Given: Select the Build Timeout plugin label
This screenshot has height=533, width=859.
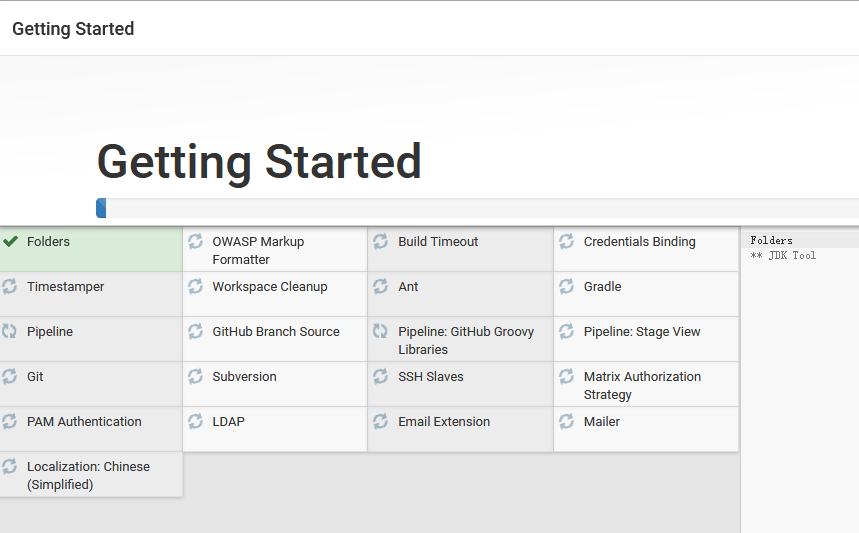Looking at the screenshot, I should tap(438, 242).
